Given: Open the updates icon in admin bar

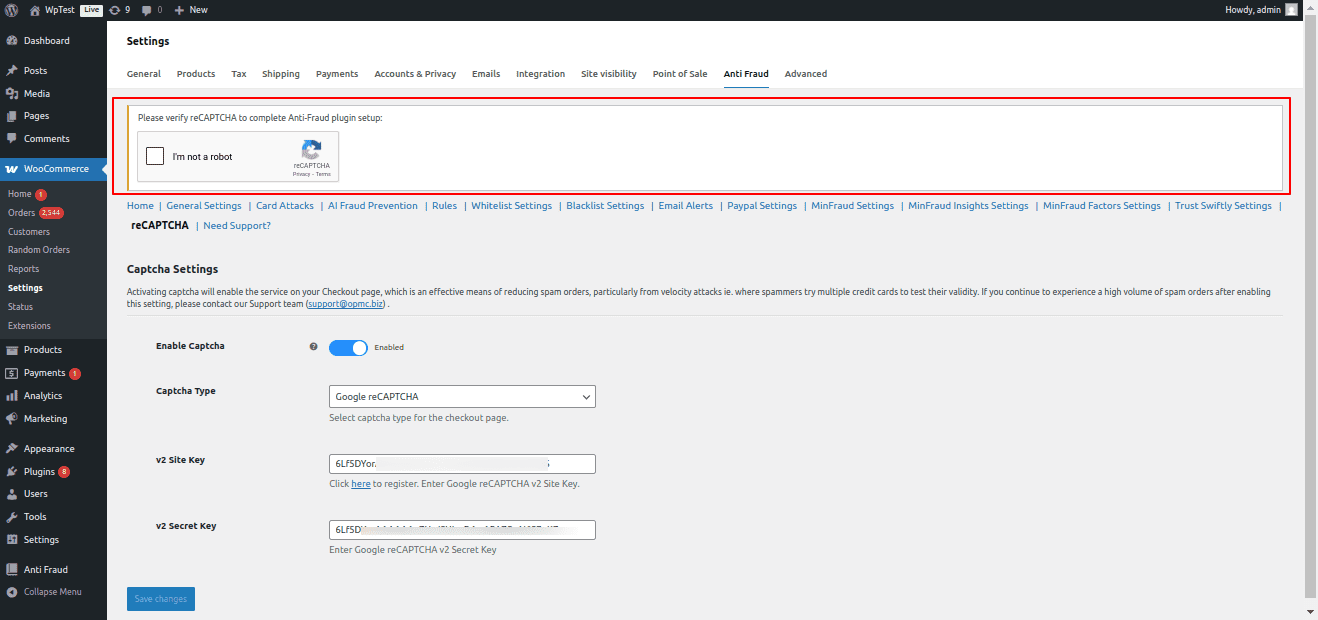Looking at the screenshot, I should click(116, 9).
